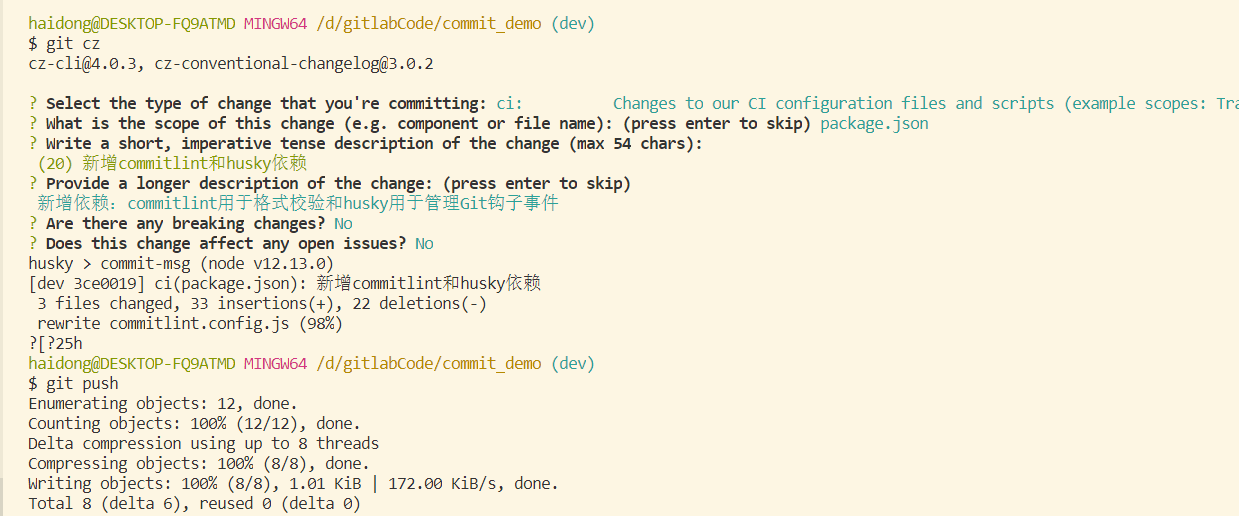Click the "package.json" scope answer

pos(874,124)
